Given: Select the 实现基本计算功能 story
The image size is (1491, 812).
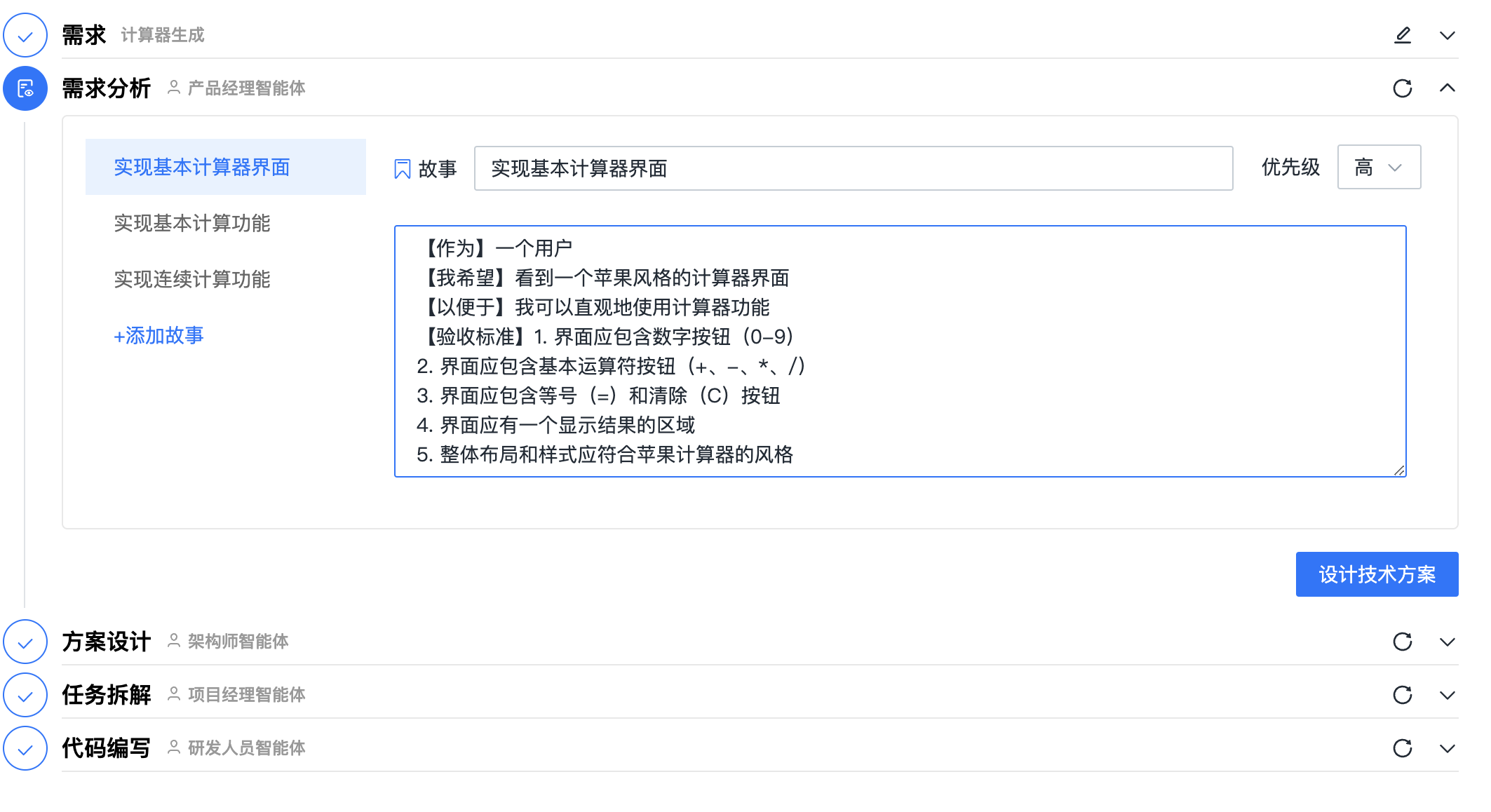Looking at the screenshot, I should 192,224.
